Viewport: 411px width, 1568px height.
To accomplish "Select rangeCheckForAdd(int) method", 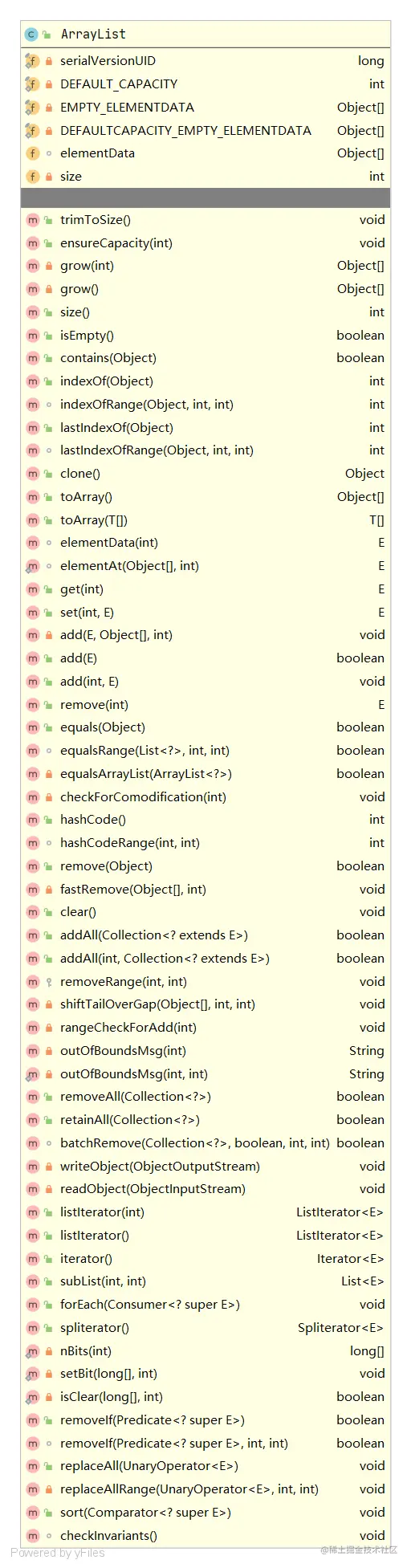I will point(128,1028).
